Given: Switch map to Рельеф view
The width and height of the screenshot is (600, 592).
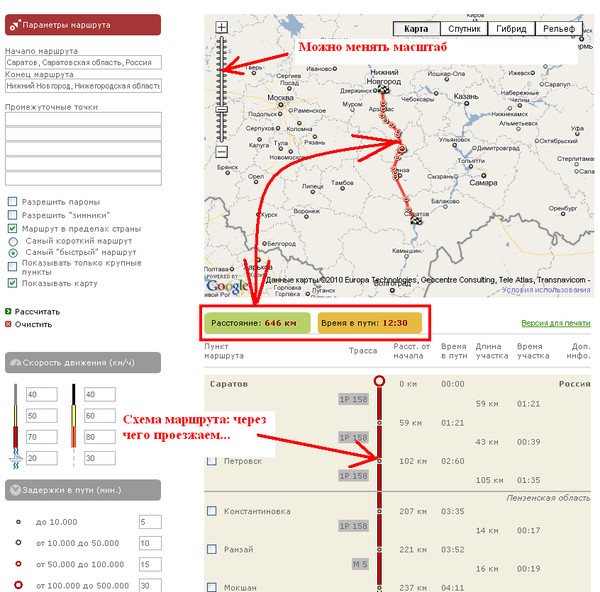Looking at the screenshot, I should (x=559, y=29).
